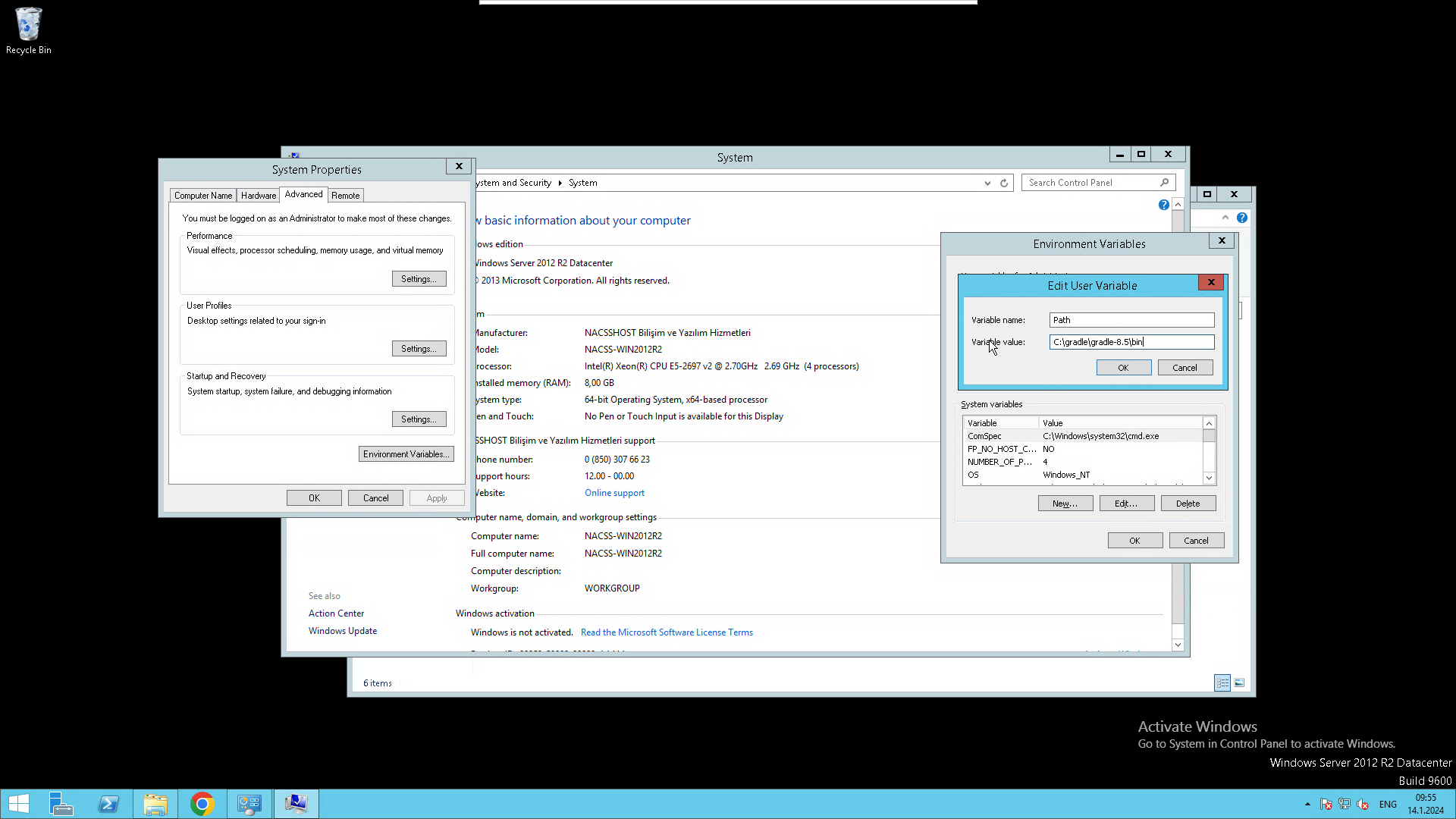Open the Action Center link
The image size is (1456, 819).
[x=336, y=613]
